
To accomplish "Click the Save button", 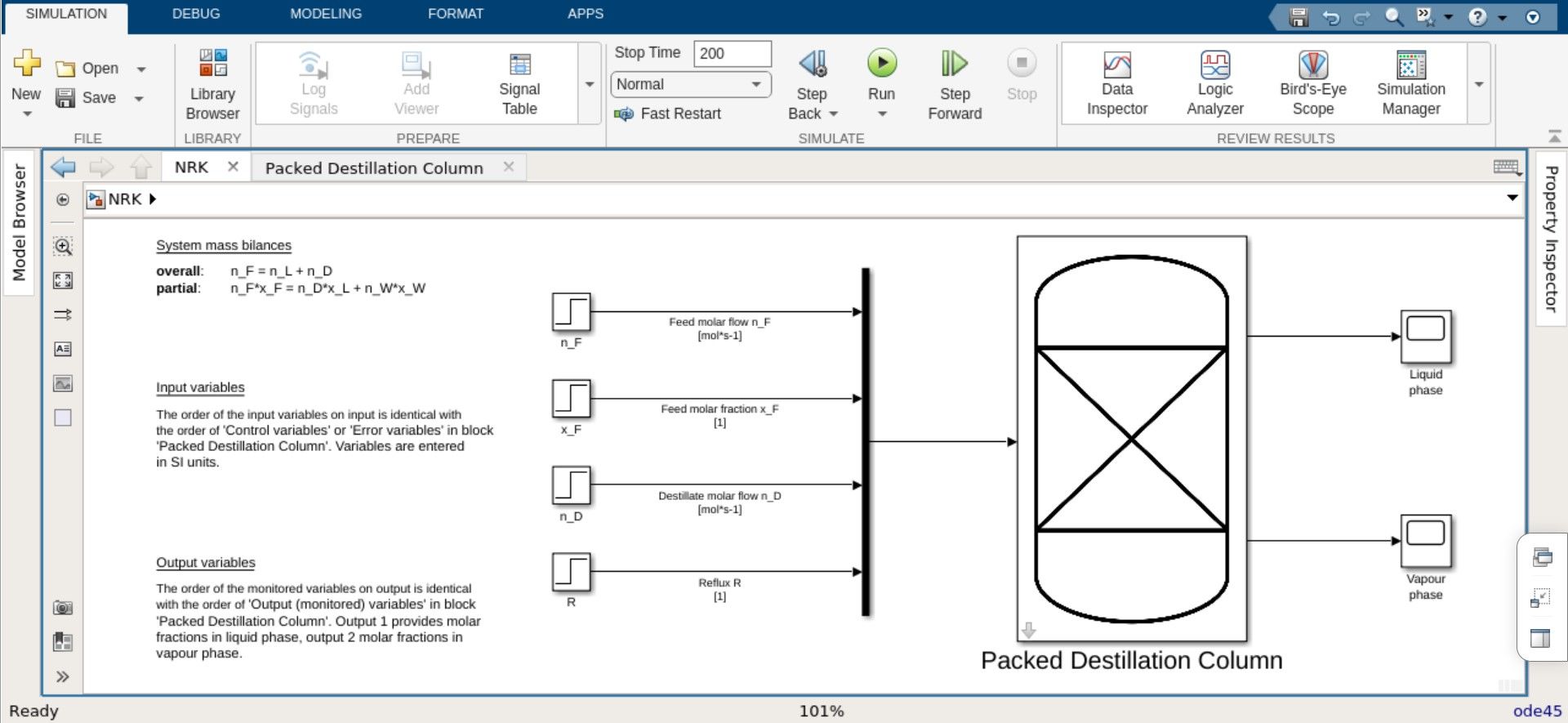I will 87,98.
